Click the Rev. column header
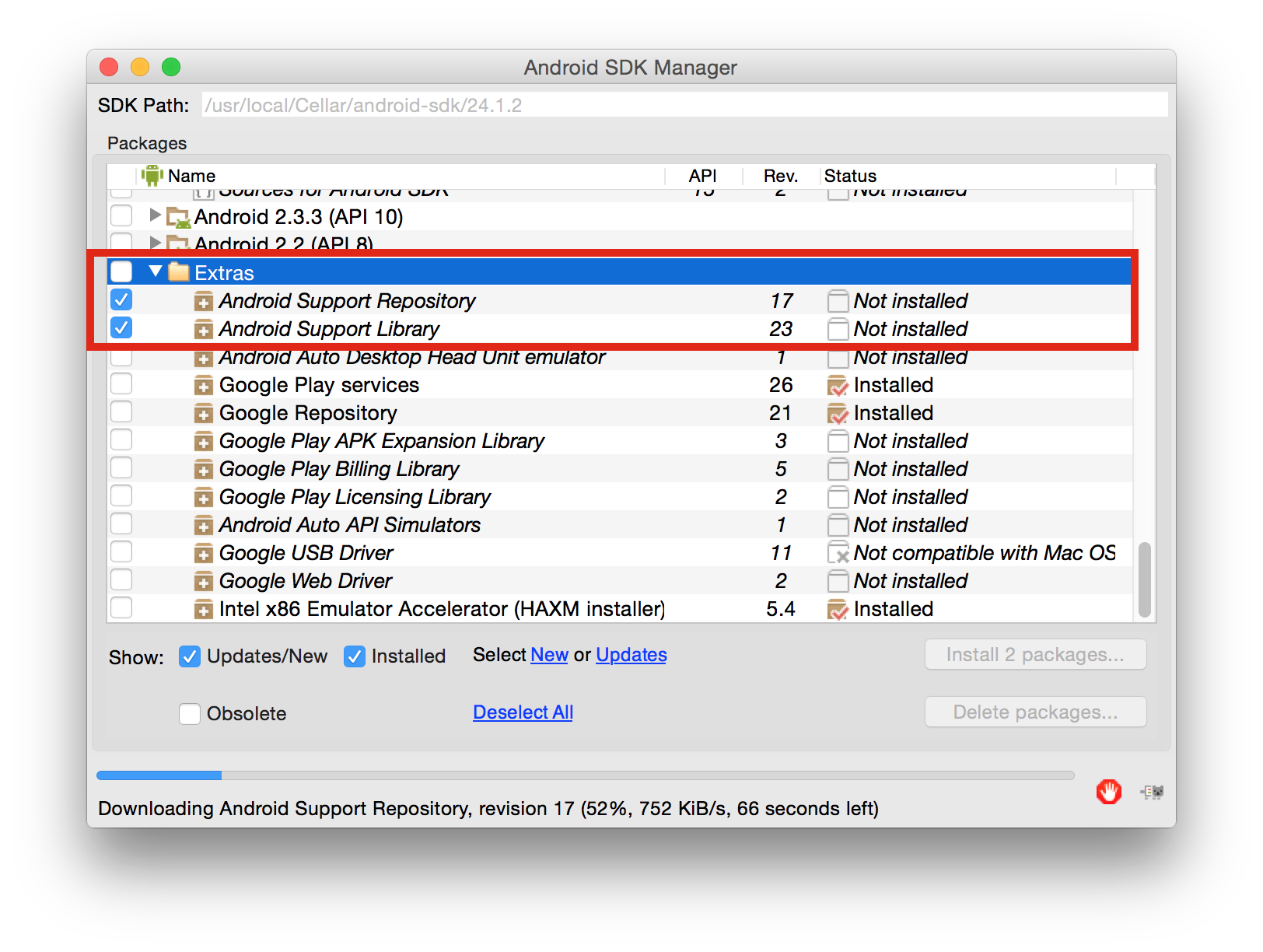The image size is (1263, 952). pos(781,176)
